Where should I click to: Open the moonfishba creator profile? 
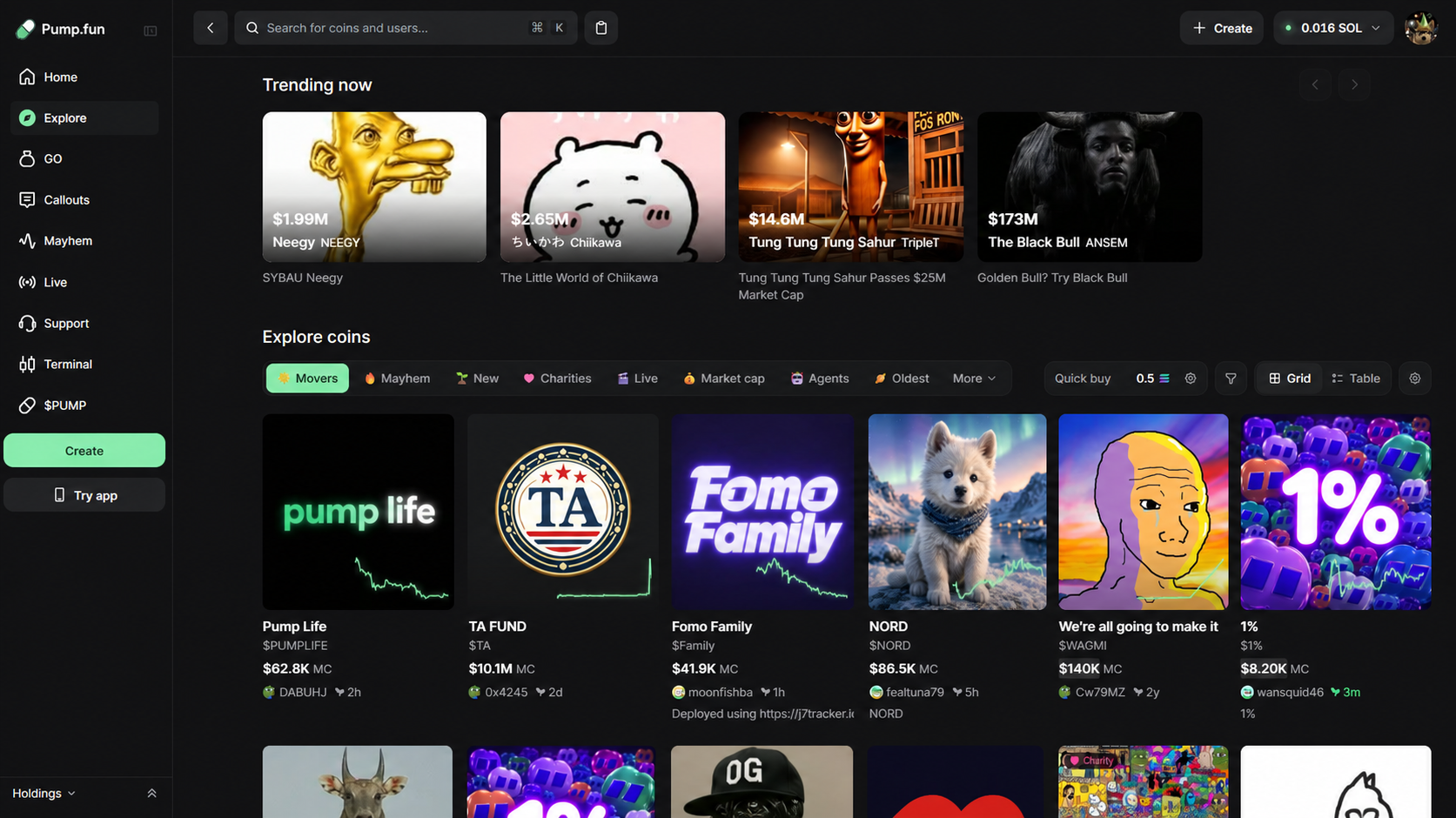(x=713, y=692)
